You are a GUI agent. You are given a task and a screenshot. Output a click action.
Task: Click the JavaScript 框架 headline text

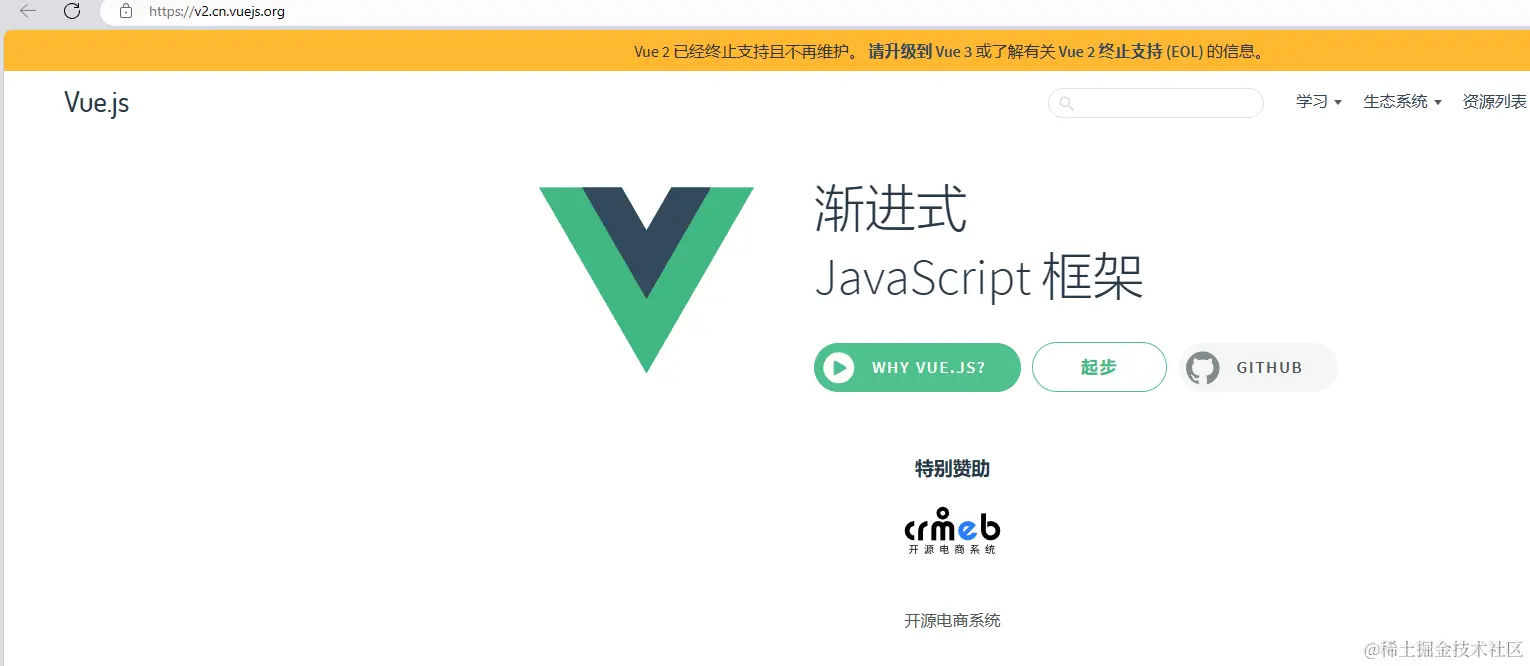point(979,277)
